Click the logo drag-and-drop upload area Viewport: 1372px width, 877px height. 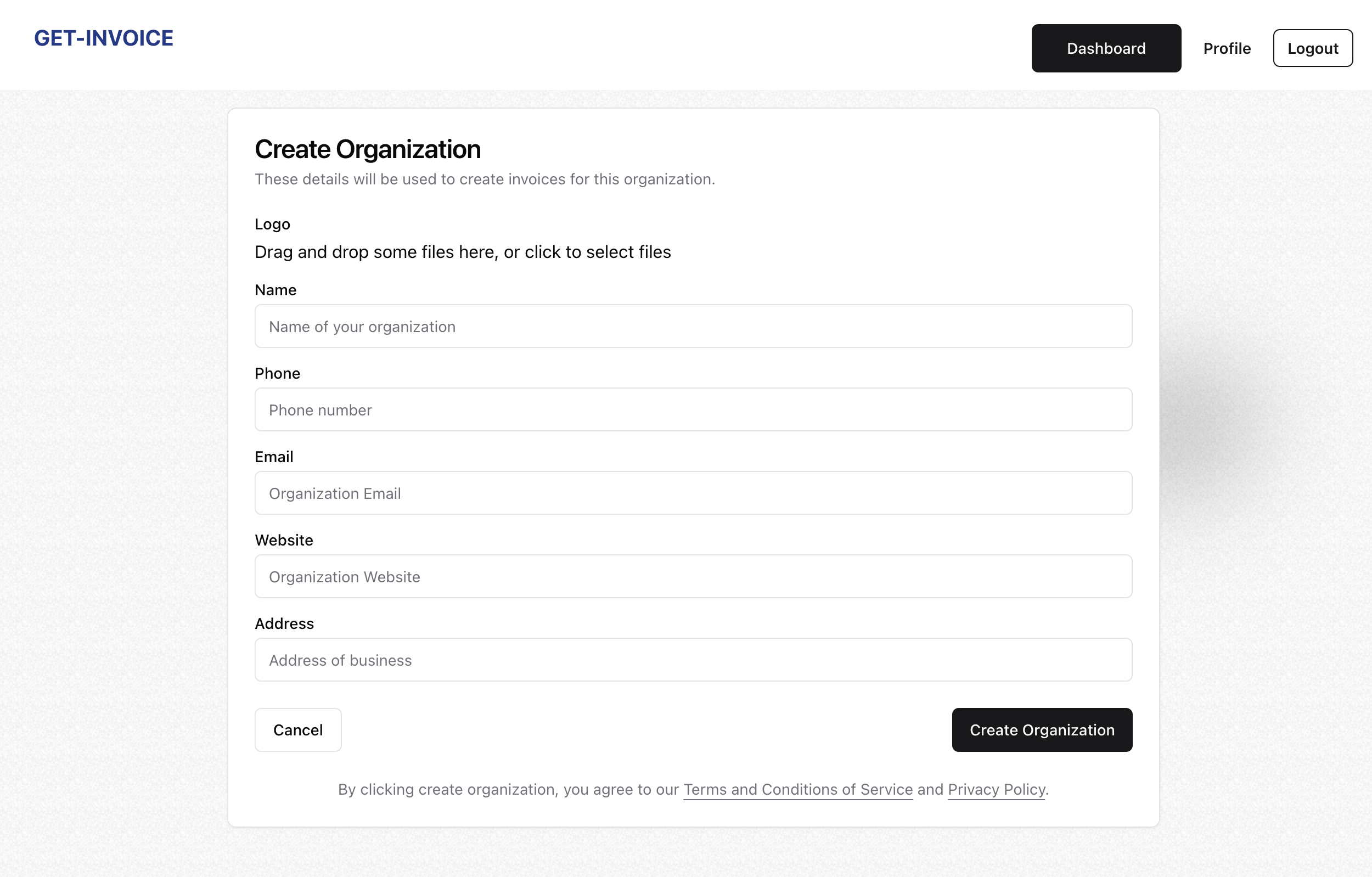pyautogui.click(x=462, y=252)
